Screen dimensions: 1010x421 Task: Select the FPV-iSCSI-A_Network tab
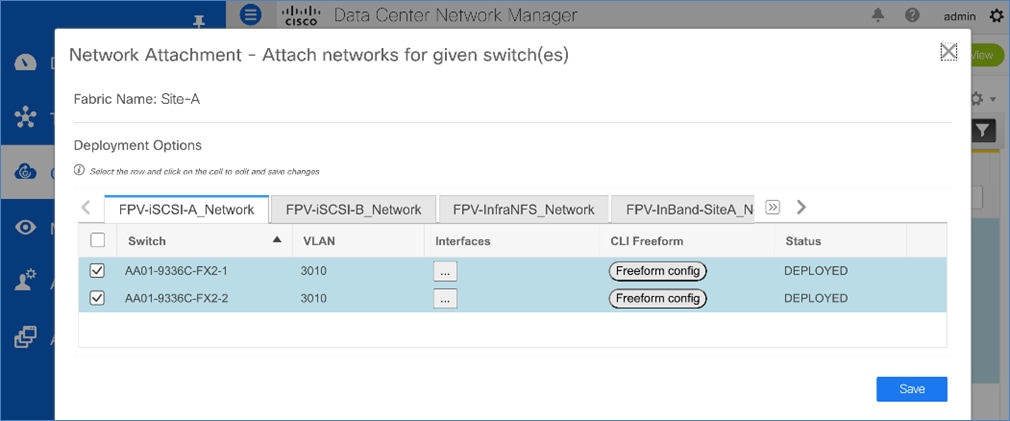coord(187,209)
